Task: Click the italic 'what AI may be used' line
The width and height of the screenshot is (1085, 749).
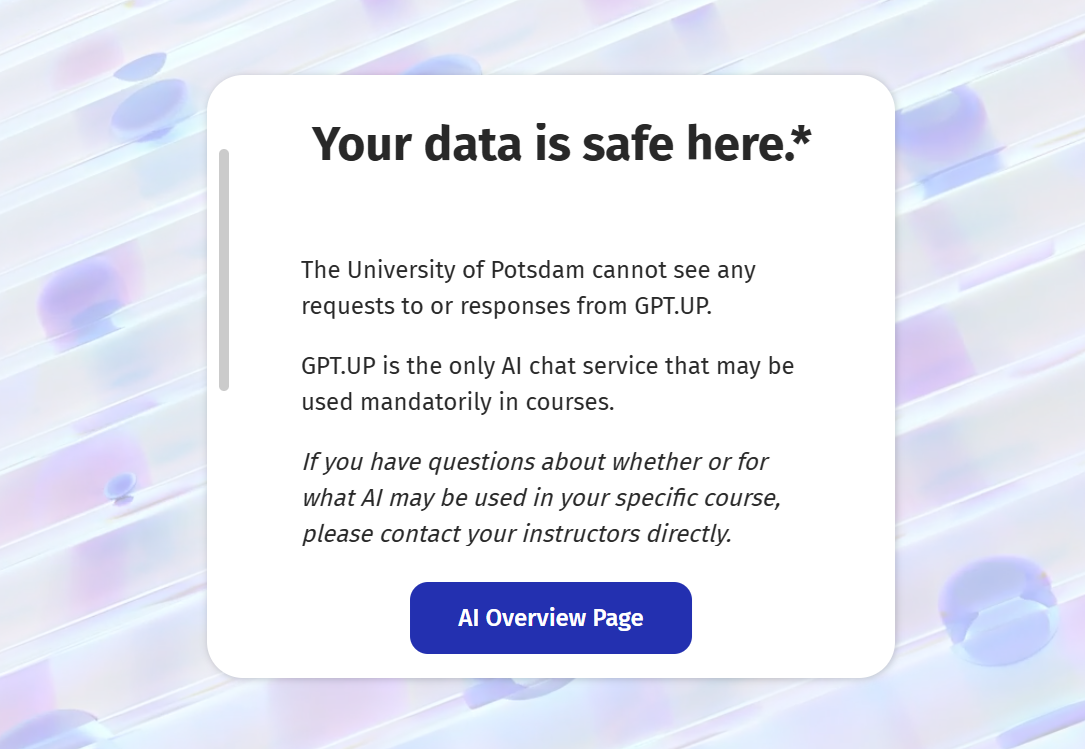Action: 540,498
